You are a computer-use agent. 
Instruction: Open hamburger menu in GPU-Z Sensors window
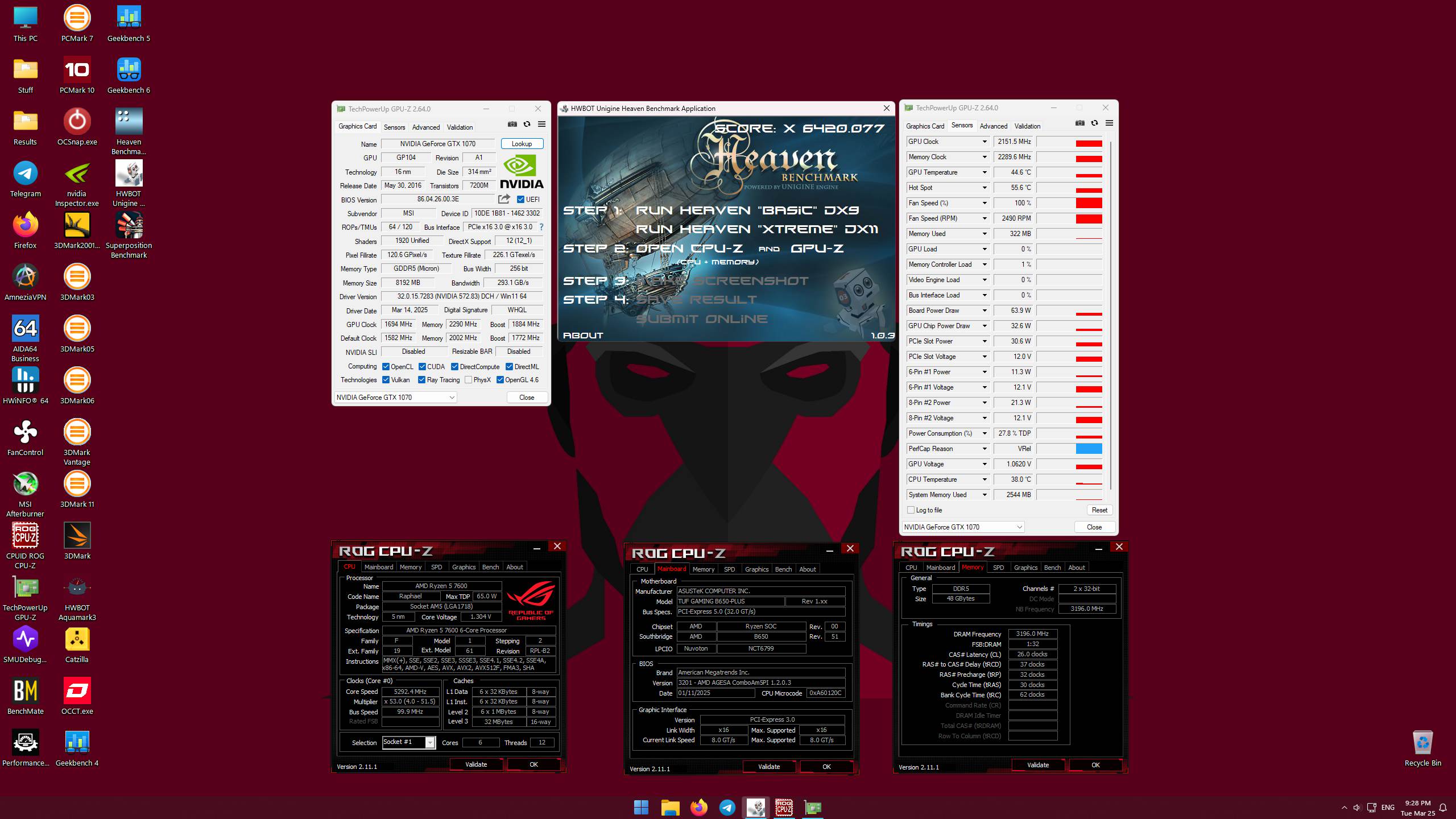1109,123
